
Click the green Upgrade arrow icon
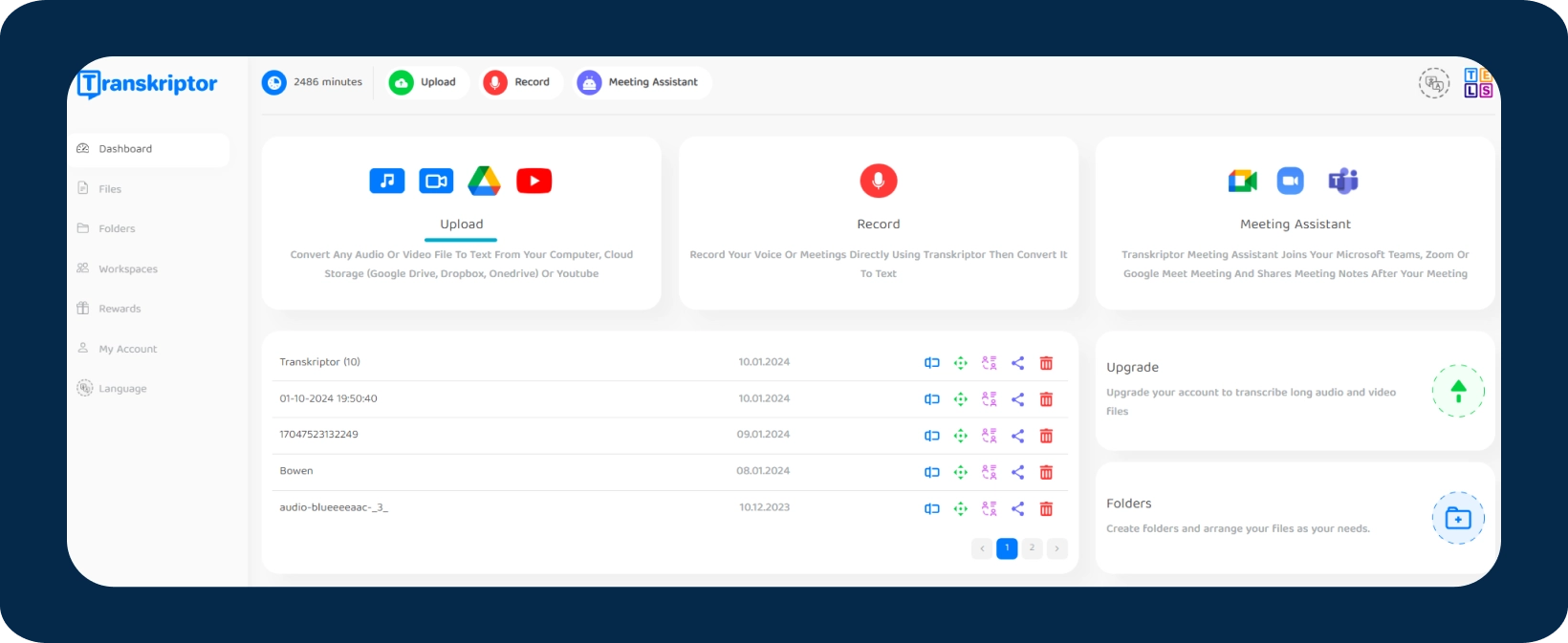click(x=1458, y=391)
